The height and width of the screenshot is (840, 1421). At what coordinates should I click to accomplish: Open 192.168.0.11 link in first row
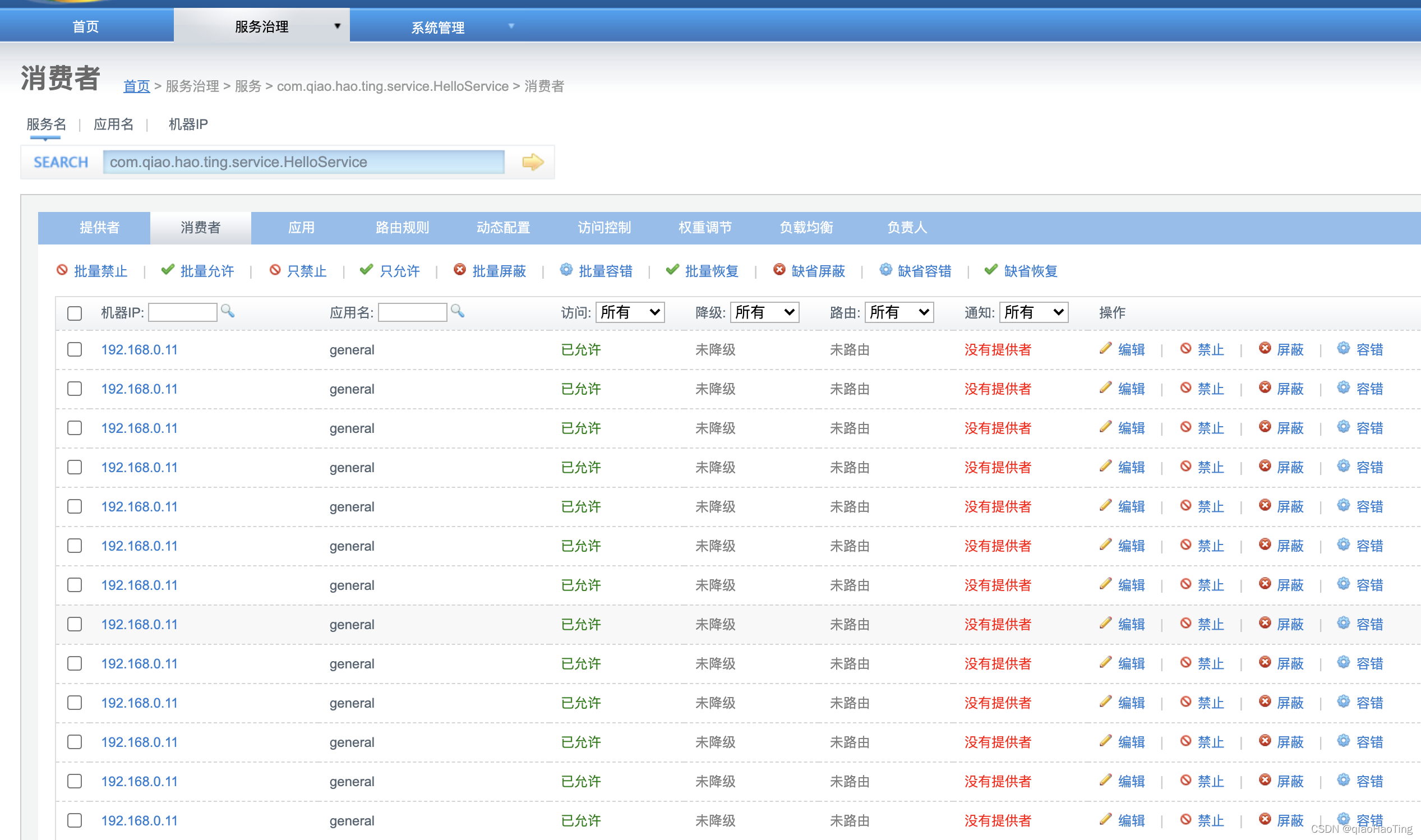(x=139, y=350)
